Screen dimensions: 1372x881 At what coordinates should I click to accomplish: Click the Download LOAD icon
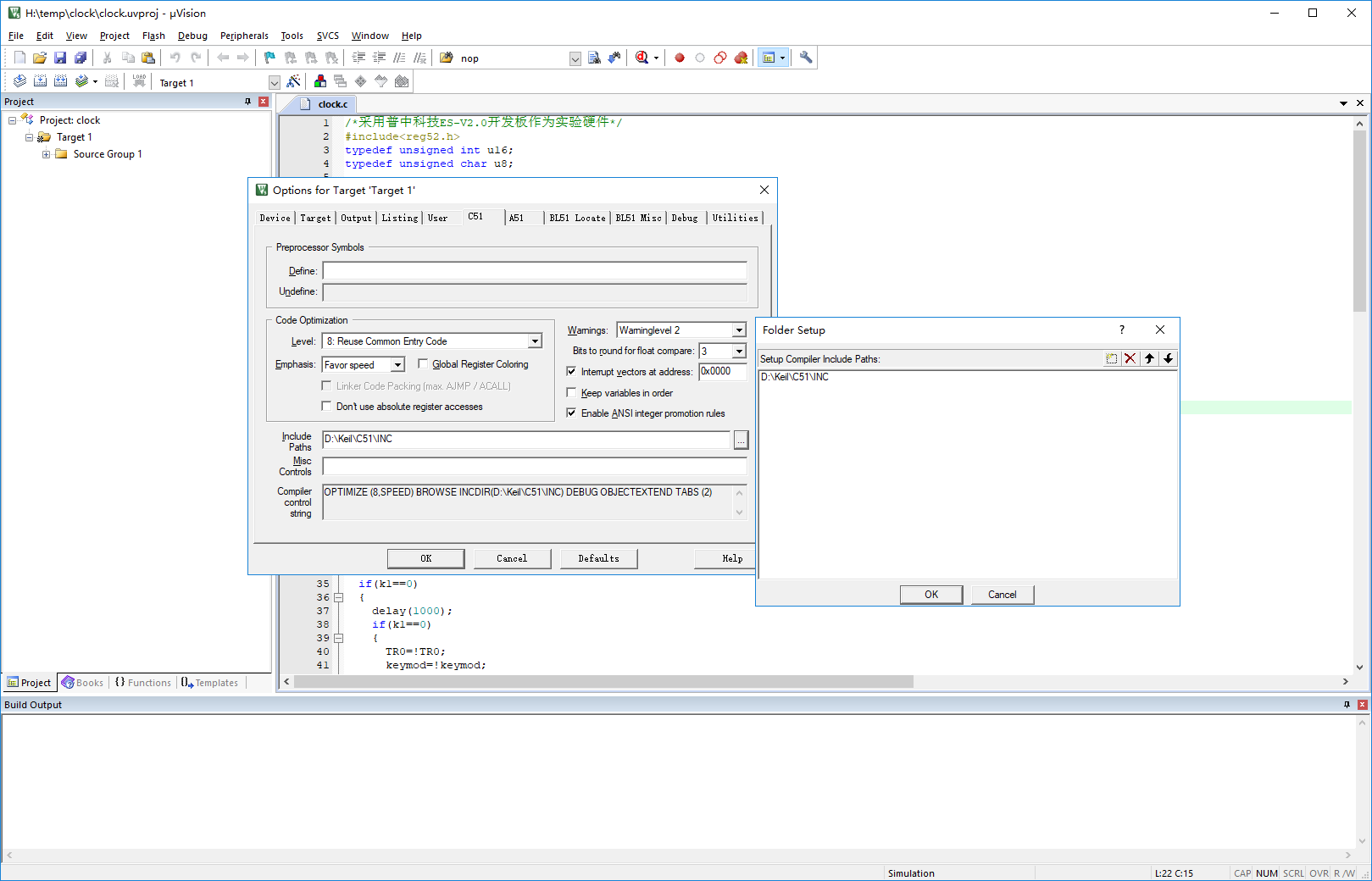coord(139,81)
